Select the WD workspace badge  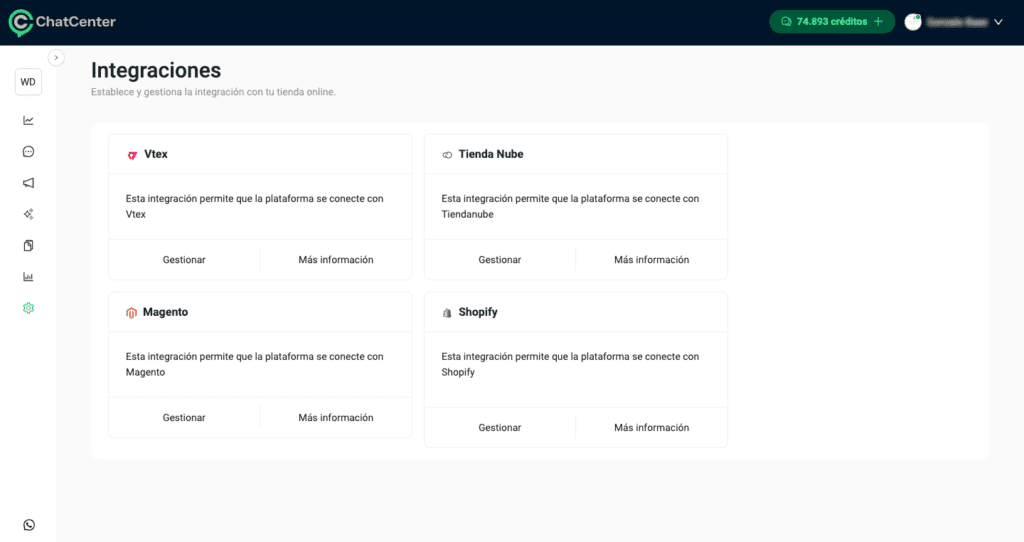tap(28, 82)
